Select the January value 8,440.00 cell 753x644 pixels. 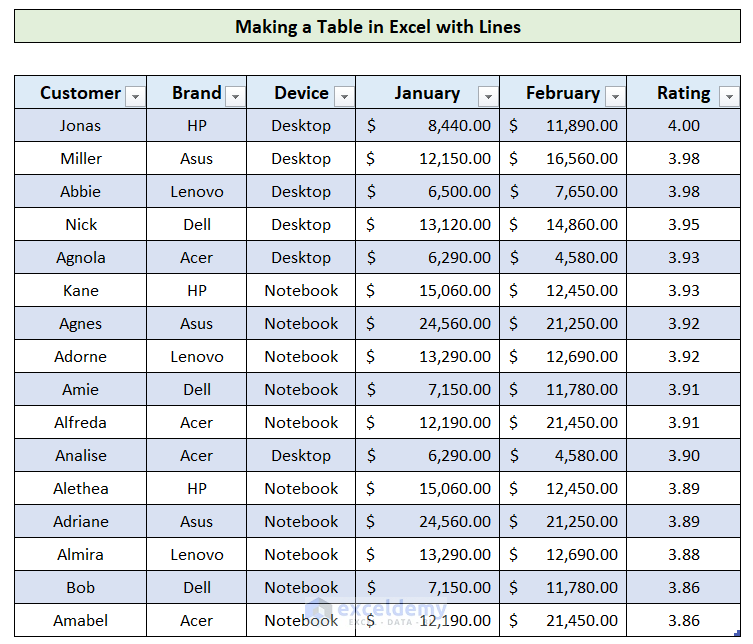427,125
